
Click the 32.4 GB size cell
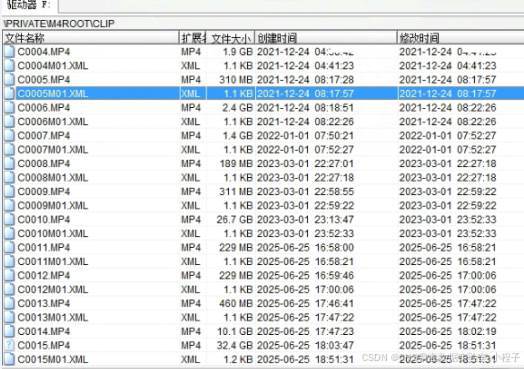[x=235, y=345]
